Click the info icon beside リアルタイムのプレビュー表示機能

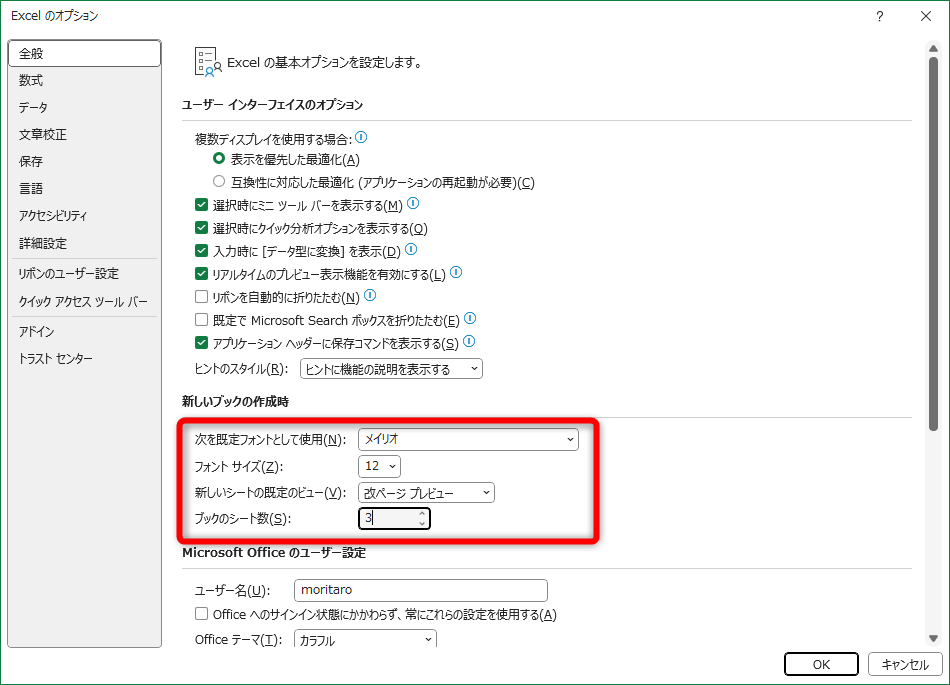(x=457, y=272)
